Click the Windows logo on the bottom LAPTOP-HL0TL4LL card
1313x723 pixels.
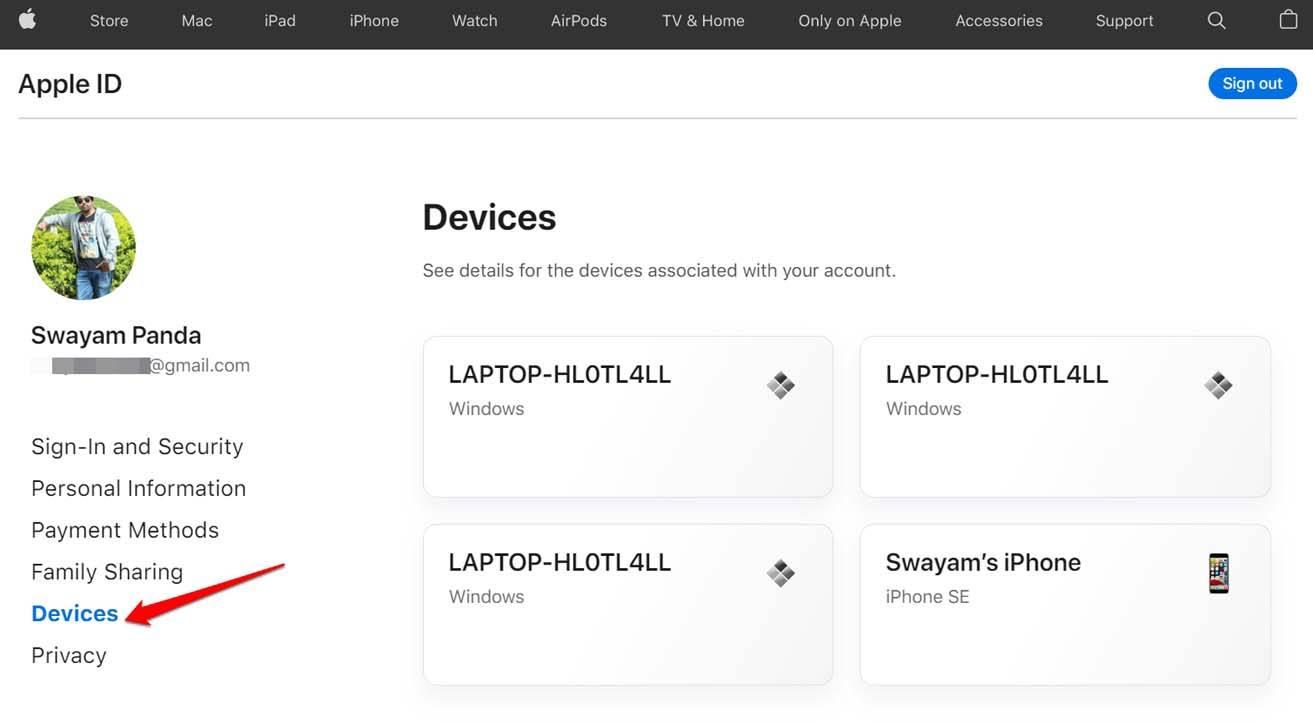[780, 572]
